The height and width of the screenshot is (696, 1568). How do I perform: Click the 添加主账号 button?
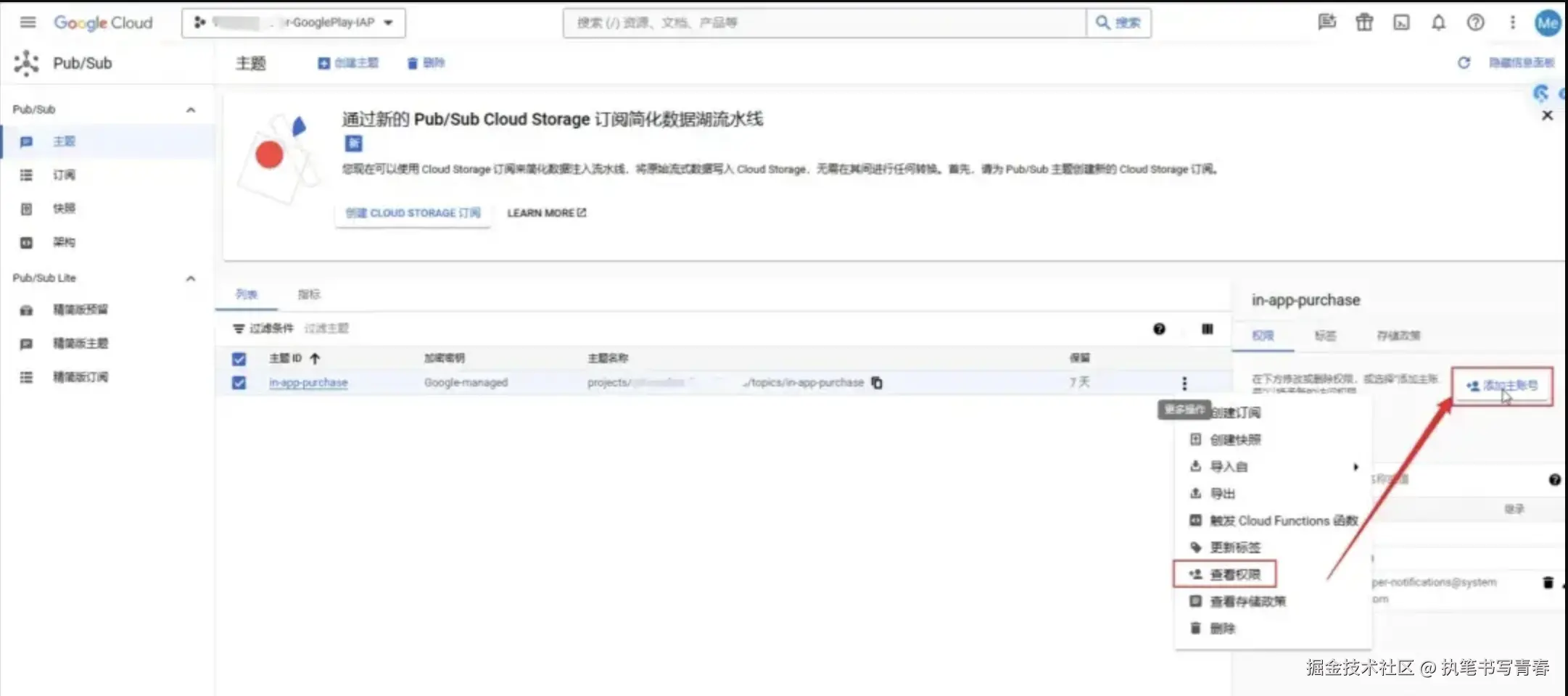[x=1502, y=386]
